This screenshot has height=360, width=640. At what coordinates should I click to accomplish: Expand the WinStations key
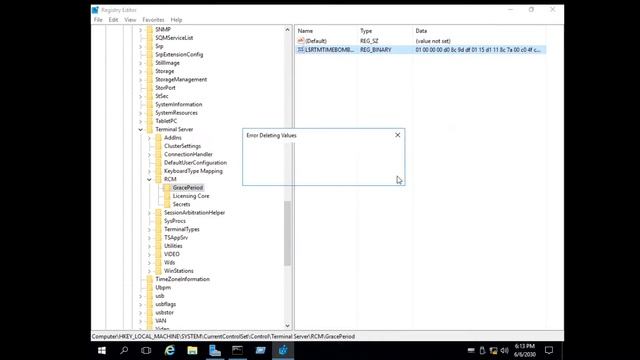pos(149,271)
